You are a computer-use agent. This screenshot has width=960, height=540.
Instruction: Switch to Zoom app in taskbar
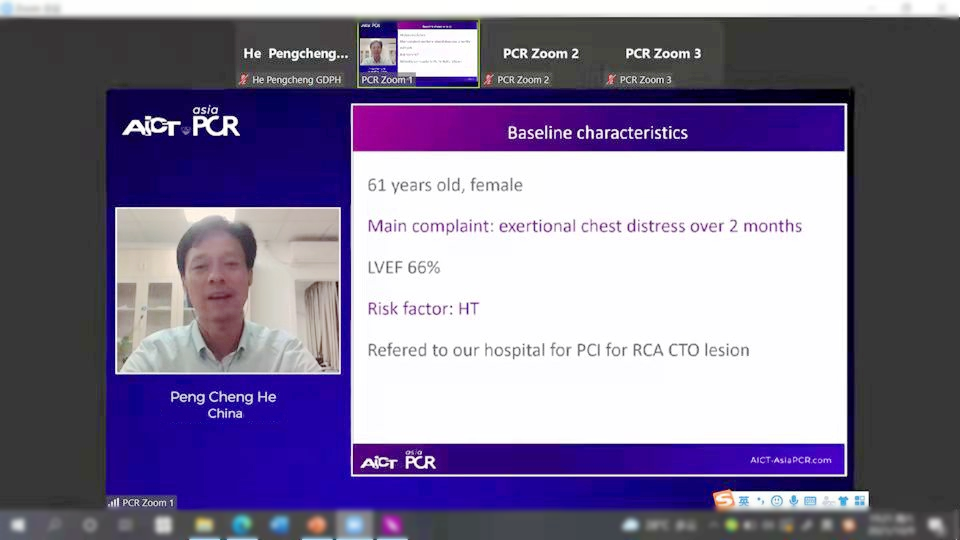354,524
